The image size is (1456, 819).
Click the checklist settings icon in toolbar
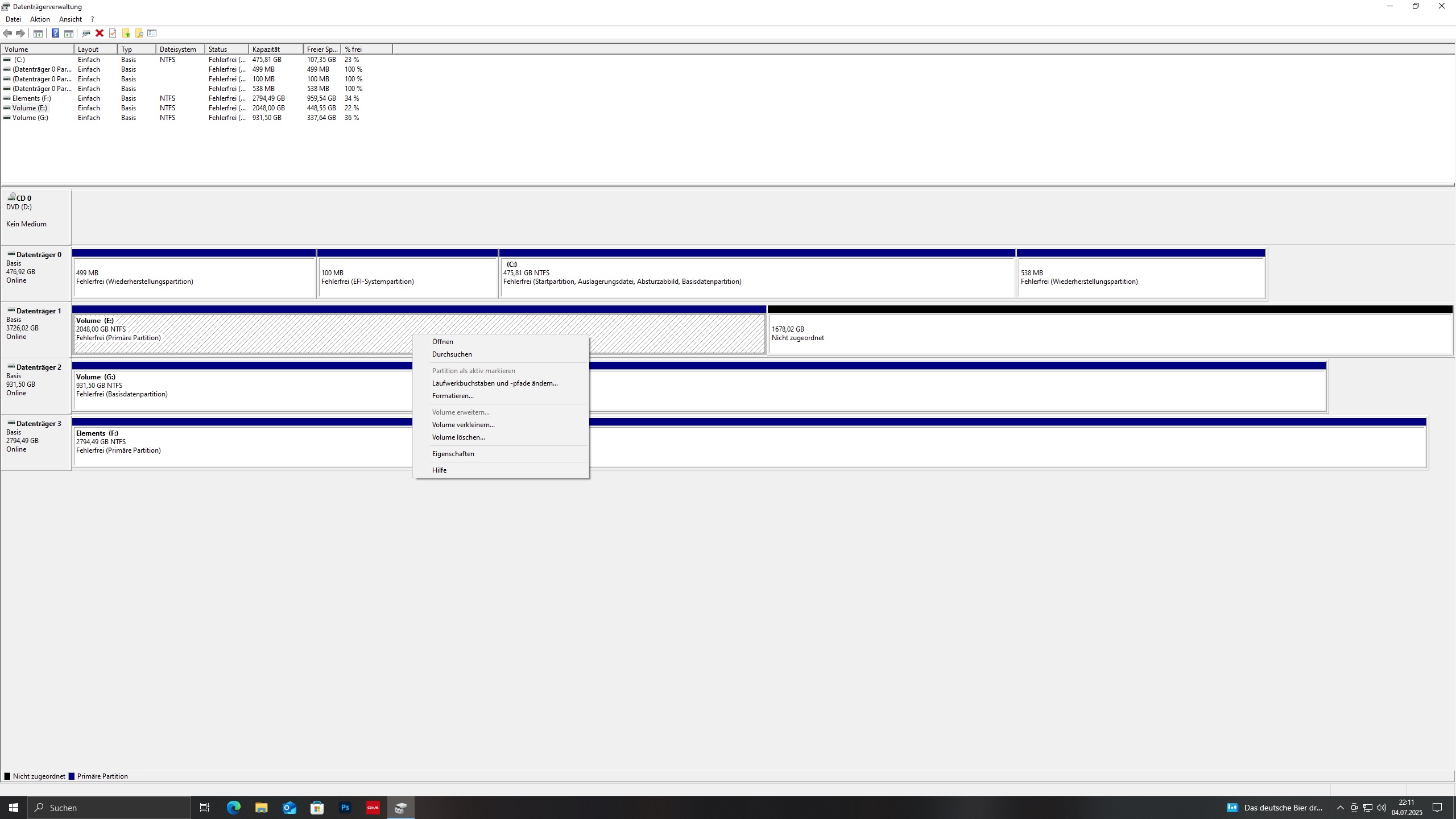(152, 33)
